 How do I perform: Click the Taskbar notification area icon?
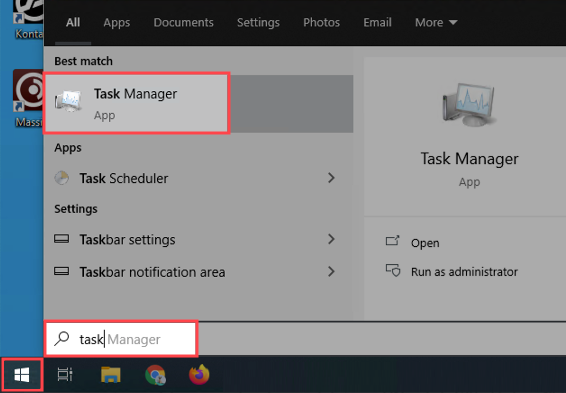click(62, 271)
